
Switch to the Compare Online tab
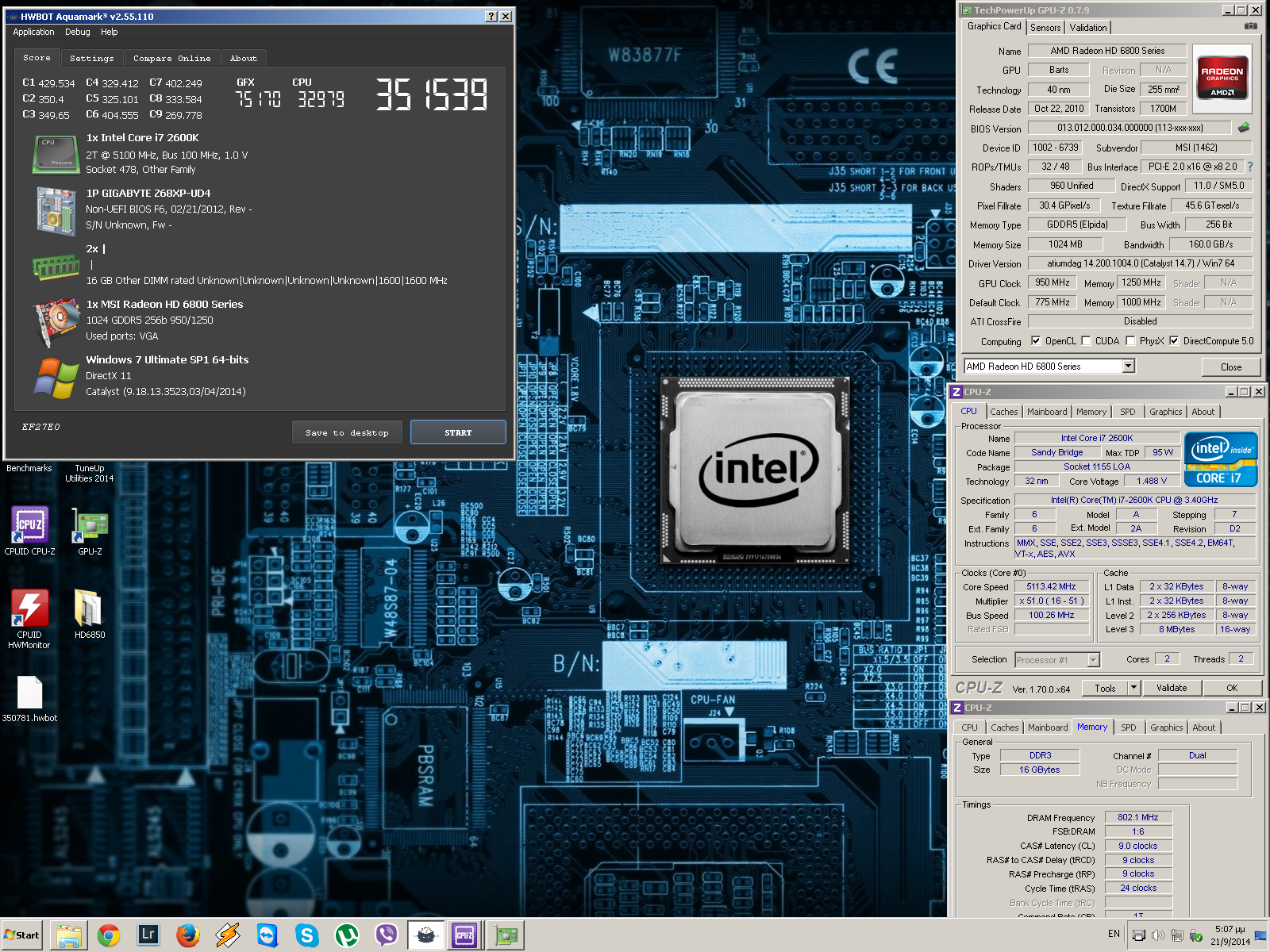(x=172, y=58)
